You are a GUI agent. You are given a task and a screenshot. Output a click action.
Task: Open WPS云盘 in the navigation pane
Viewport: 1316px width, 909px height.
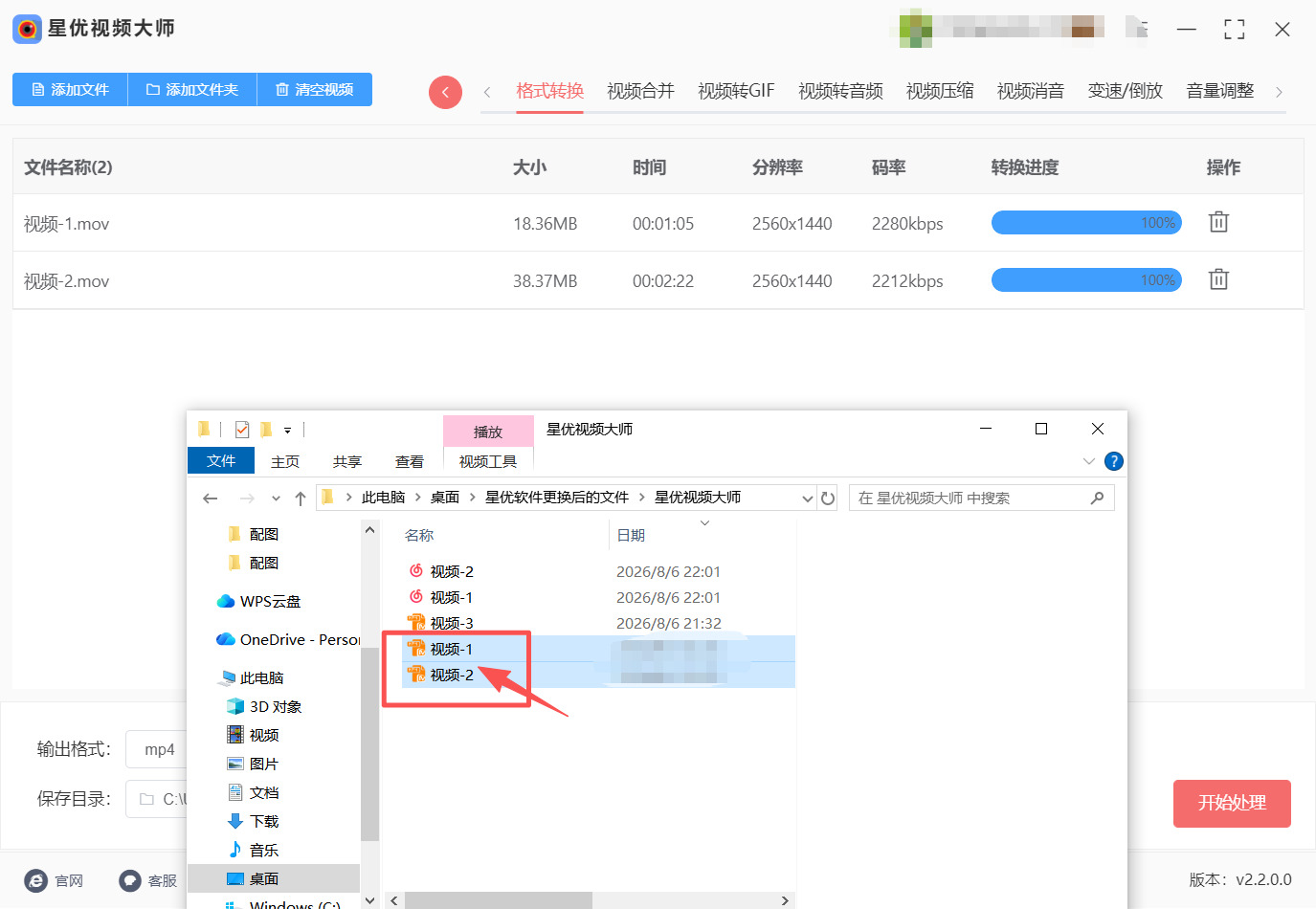pos(259,601)
